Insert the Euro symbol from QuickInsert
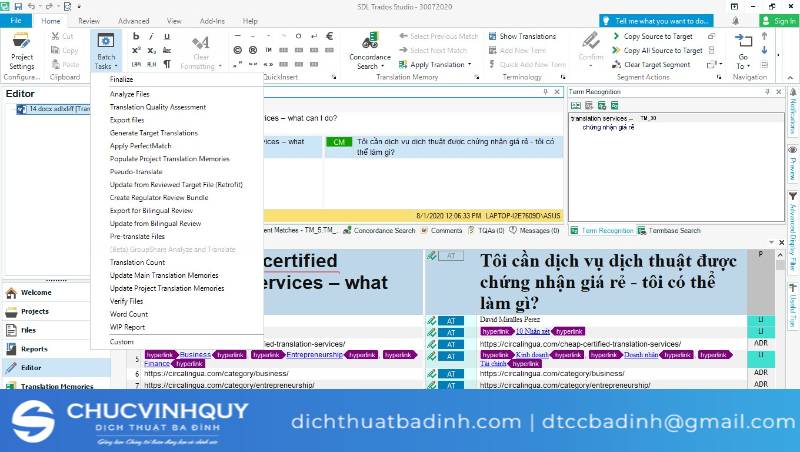 click(x=330, y=36)
